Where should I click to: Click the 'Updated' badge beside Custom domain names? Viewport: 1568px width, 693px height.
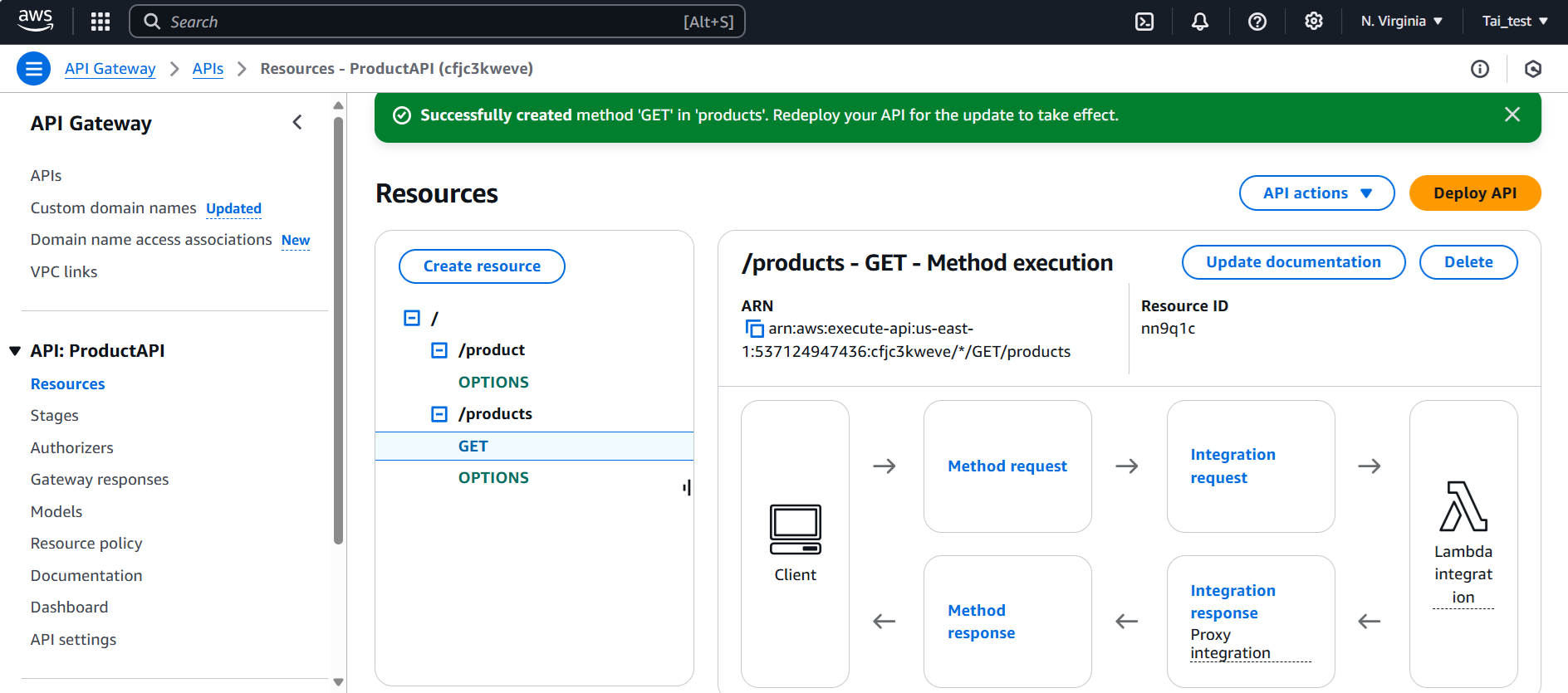(x=233, y=208)
